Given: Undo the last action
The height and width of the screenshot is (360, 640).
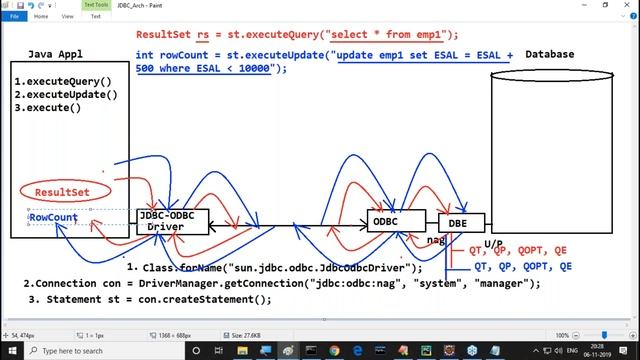Looking at the screenshot, I should (x=31, y=5).
